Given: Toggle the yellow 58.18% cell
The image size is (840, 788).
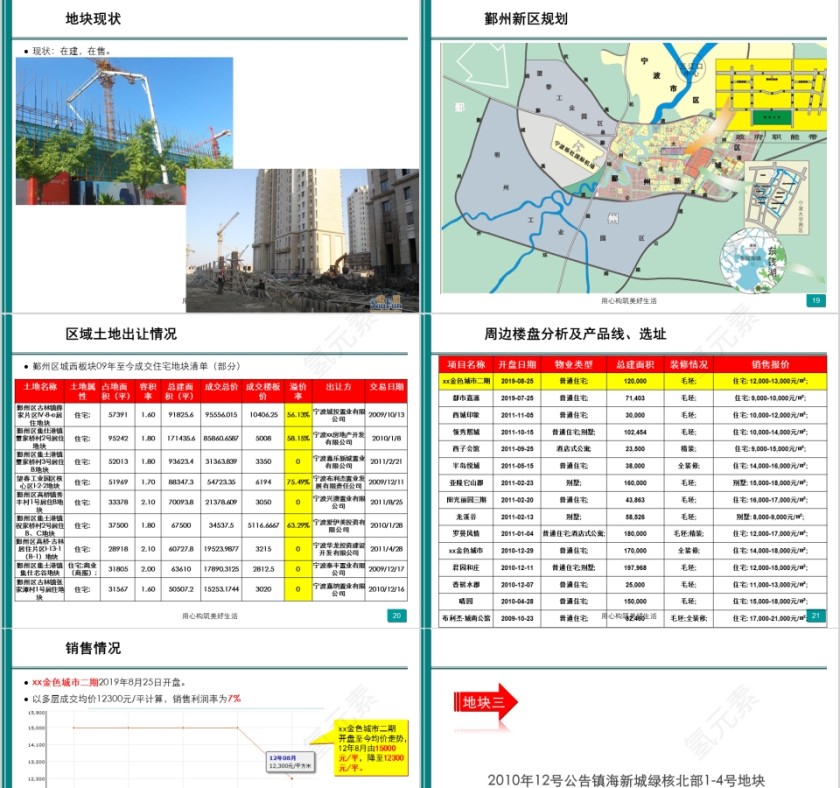Looking at the screenshot, I should [x=296, y=438].
